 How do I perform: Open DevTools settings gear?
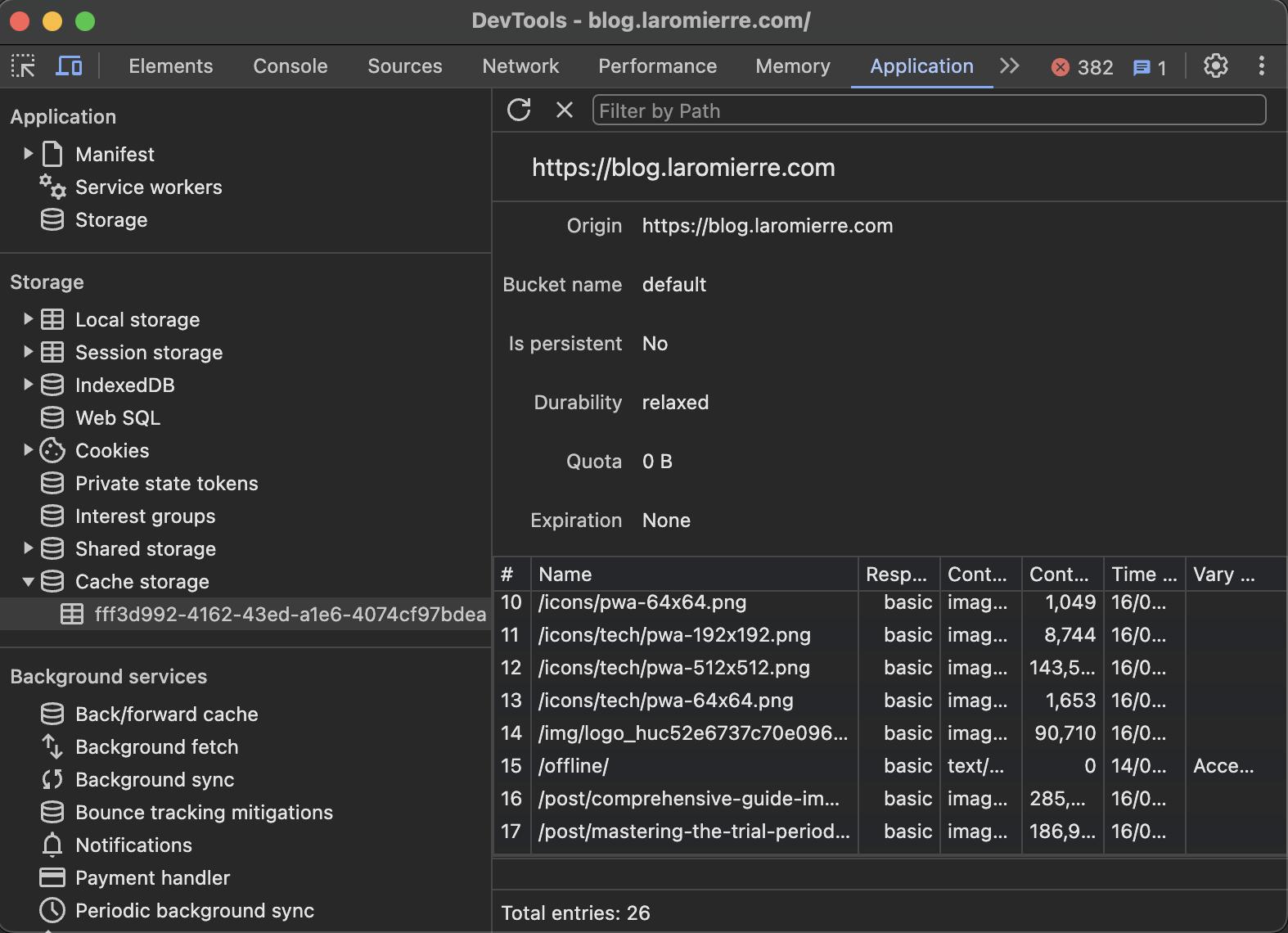(1216, 66)
